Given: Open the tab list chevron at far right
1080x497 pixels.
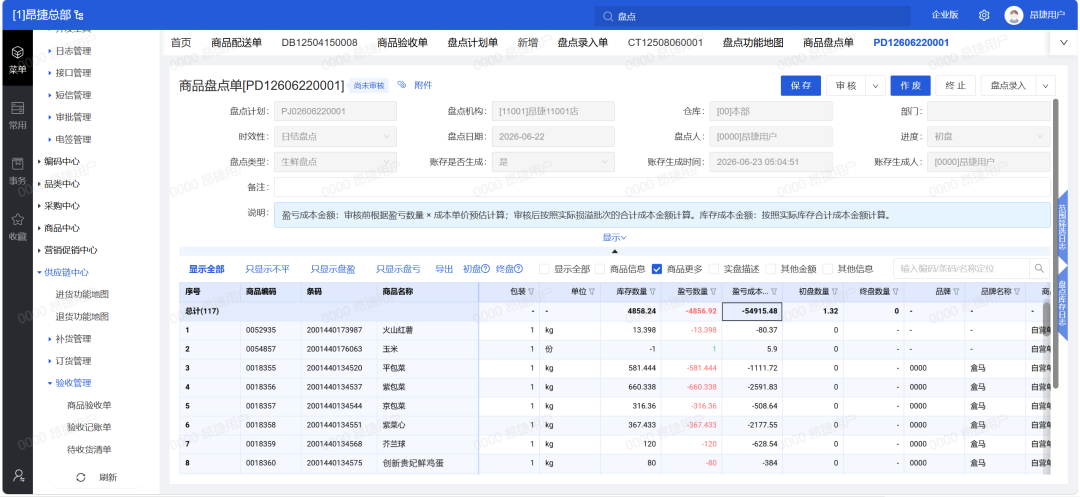Looking at the screenshot, I should (x=1063, y=43).
